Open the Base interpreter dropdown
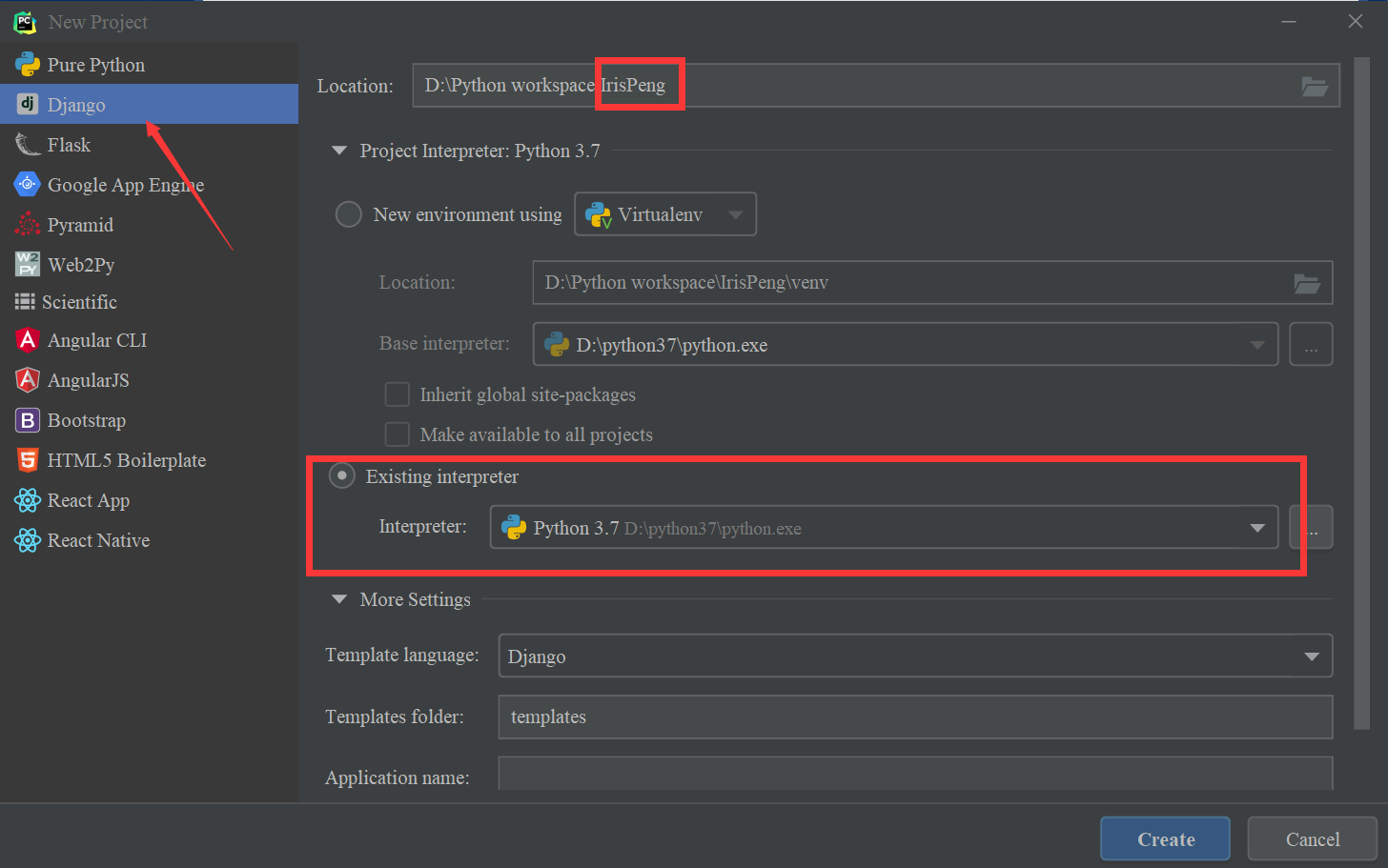 point(906,345)
